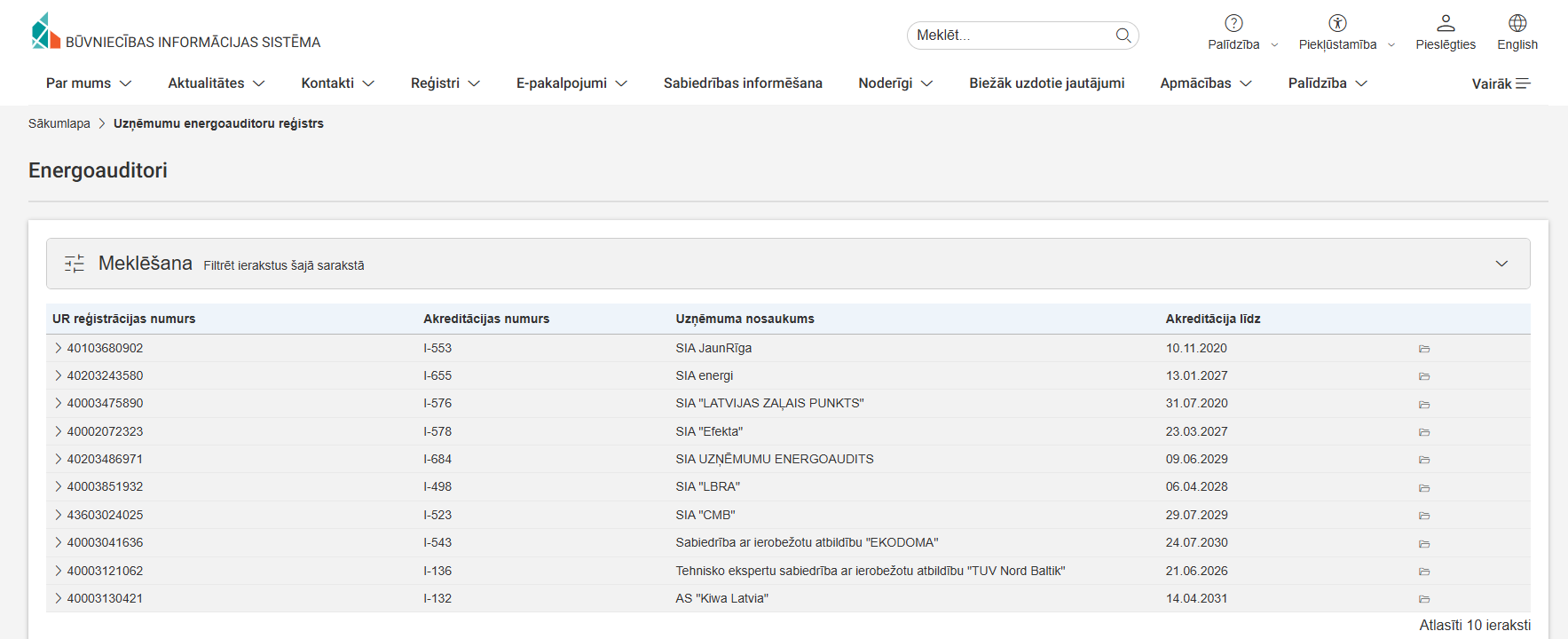Image resolution: width=1568 pixels, height=639 pixels.
Task: Open folder icon for TUV Nord Baltik row
Action: coord(1424,572)
